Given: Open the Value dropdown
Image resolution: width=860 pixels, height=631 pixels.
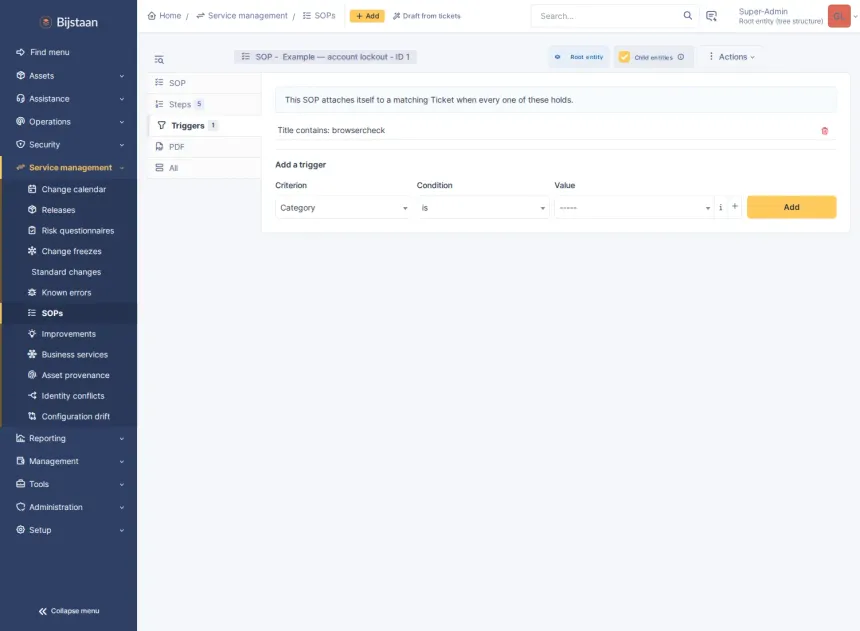Looking at the screenshot, I should 633,207.
